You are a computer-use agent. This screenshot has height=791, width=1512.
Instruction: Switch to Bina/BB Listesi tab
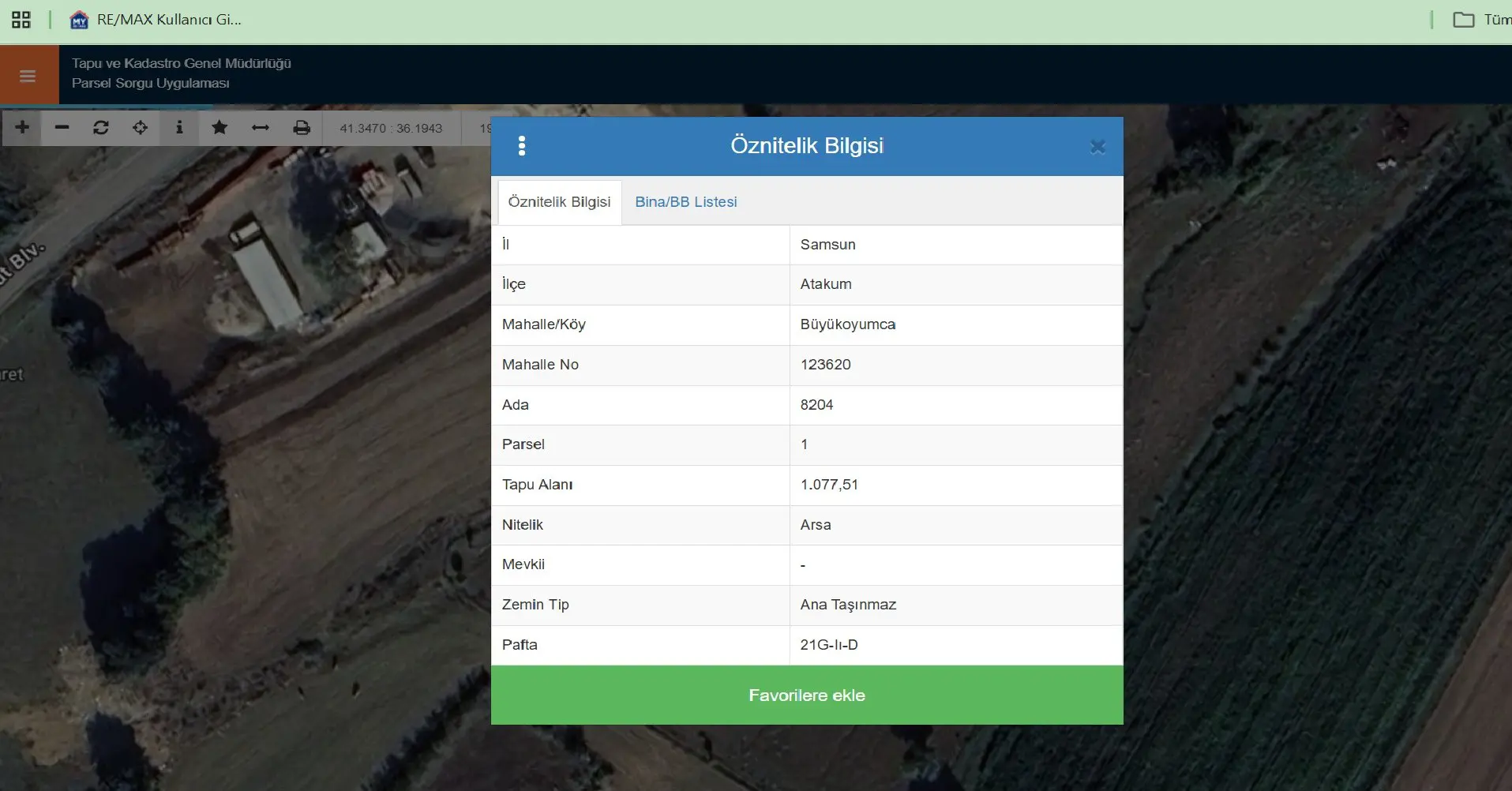[x=686, y=202]
